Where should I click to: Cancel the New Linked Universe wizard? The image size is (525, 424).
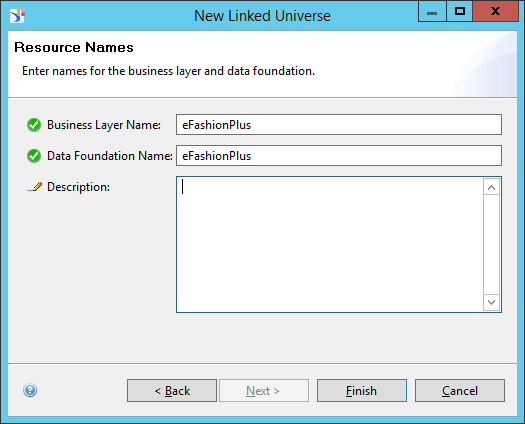(x=460, y=391)
